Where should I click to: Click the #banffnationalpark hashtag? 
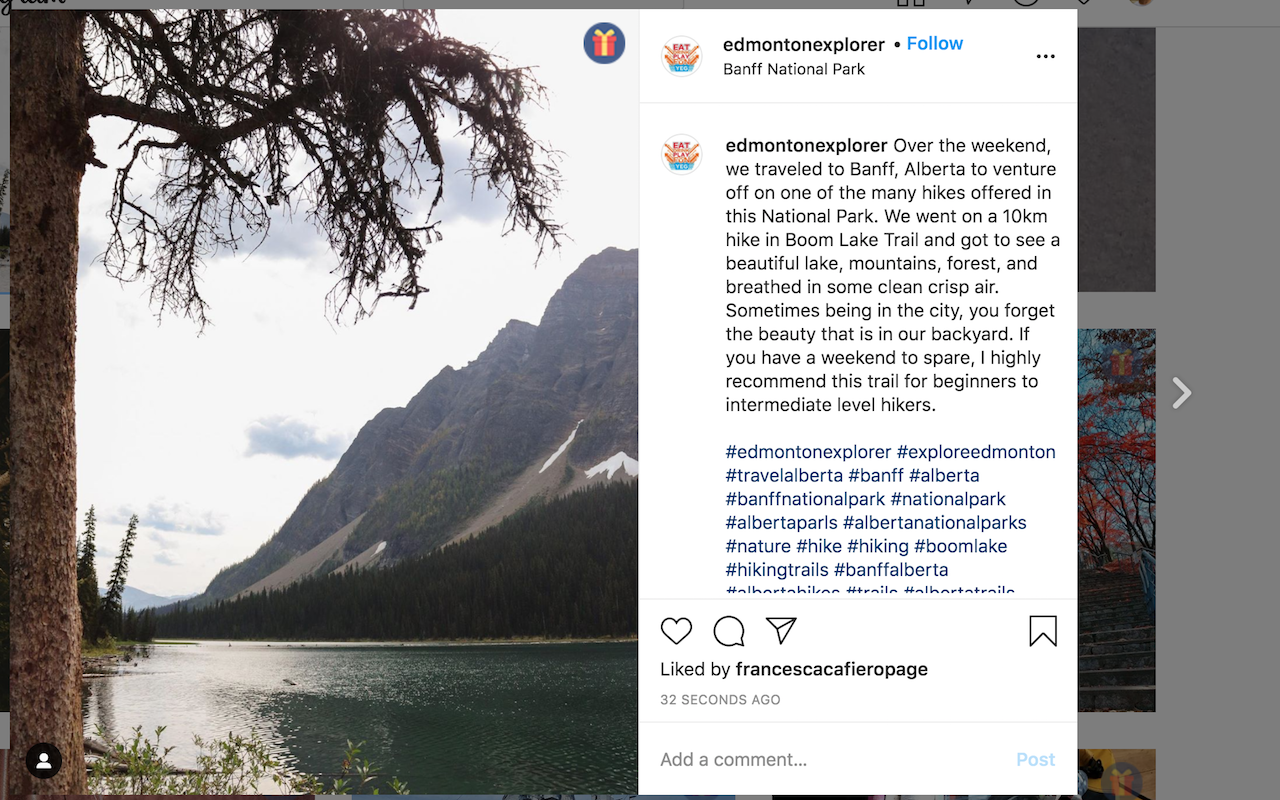pos(805,499)
